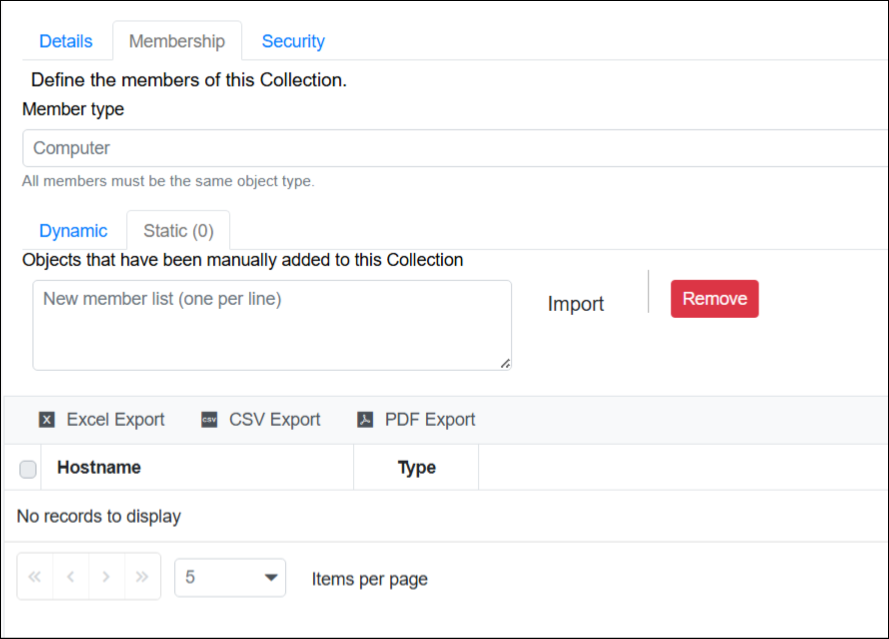
Task: Open the items per page dropdown
Action: 230,578
